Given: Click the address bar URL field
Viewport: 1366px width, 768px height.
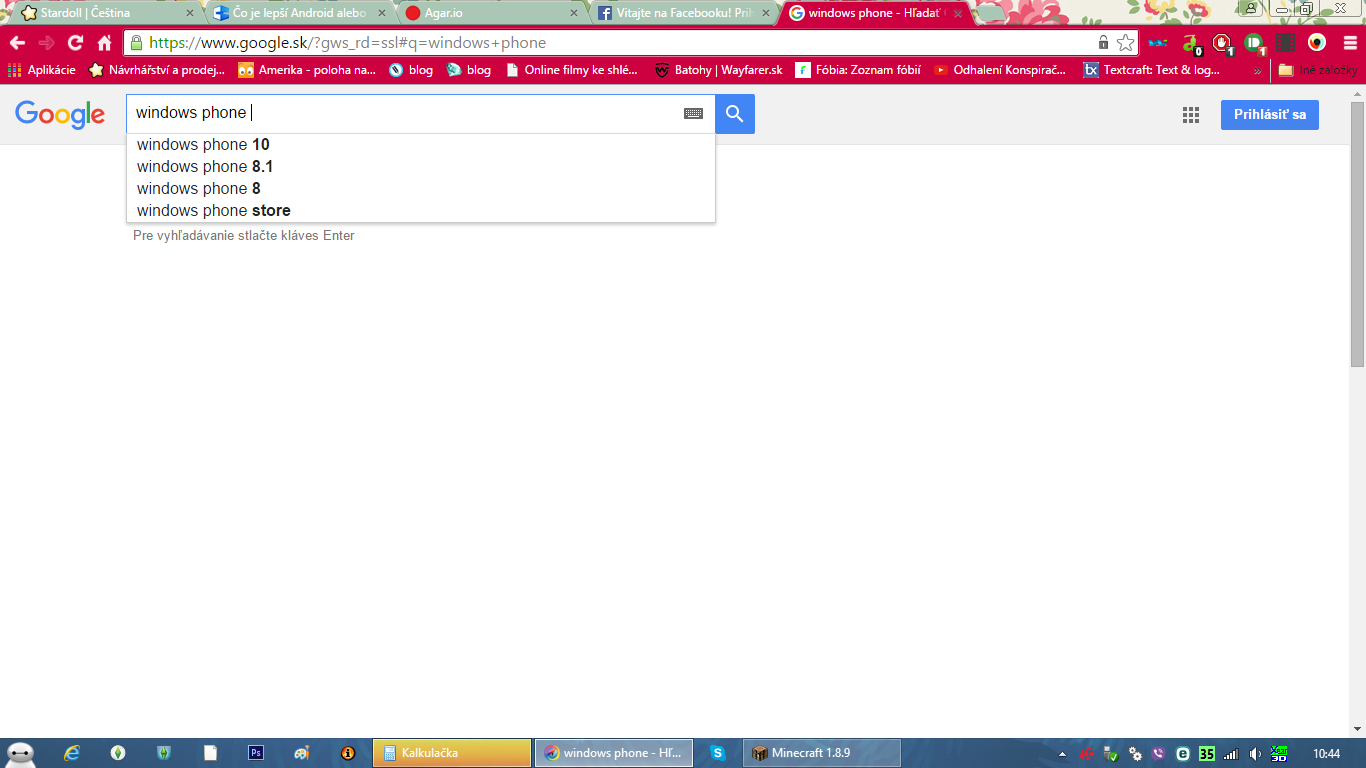Looking at the screenshot, I should 600,43.
